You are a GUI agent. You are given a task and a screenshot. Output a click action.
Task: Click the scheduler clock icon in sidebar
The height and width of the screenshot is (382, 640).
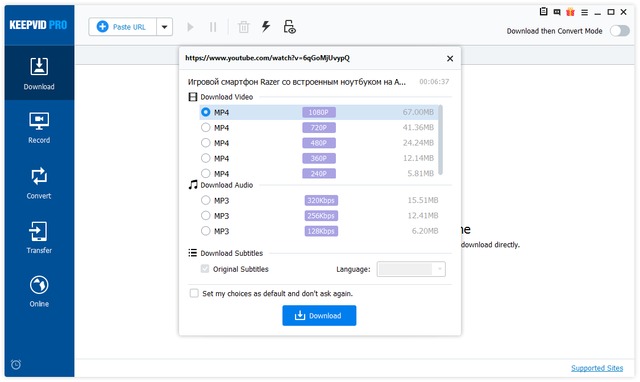point(16,364)
